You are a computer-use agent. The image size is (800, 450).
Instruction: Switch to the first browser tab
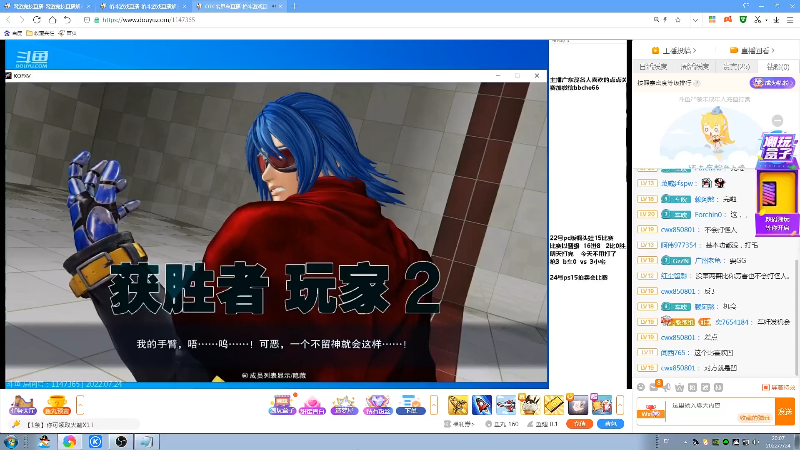(47, 6)
